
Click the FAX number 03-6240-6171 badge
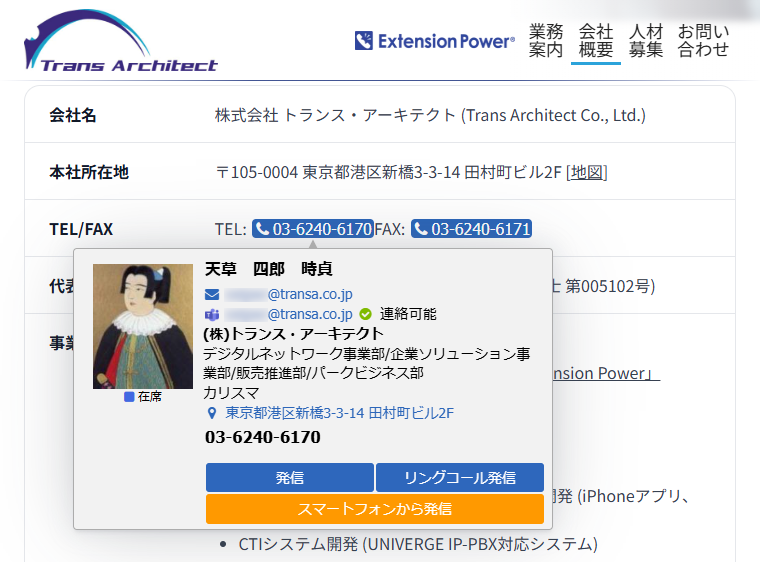tap(471, 229)
